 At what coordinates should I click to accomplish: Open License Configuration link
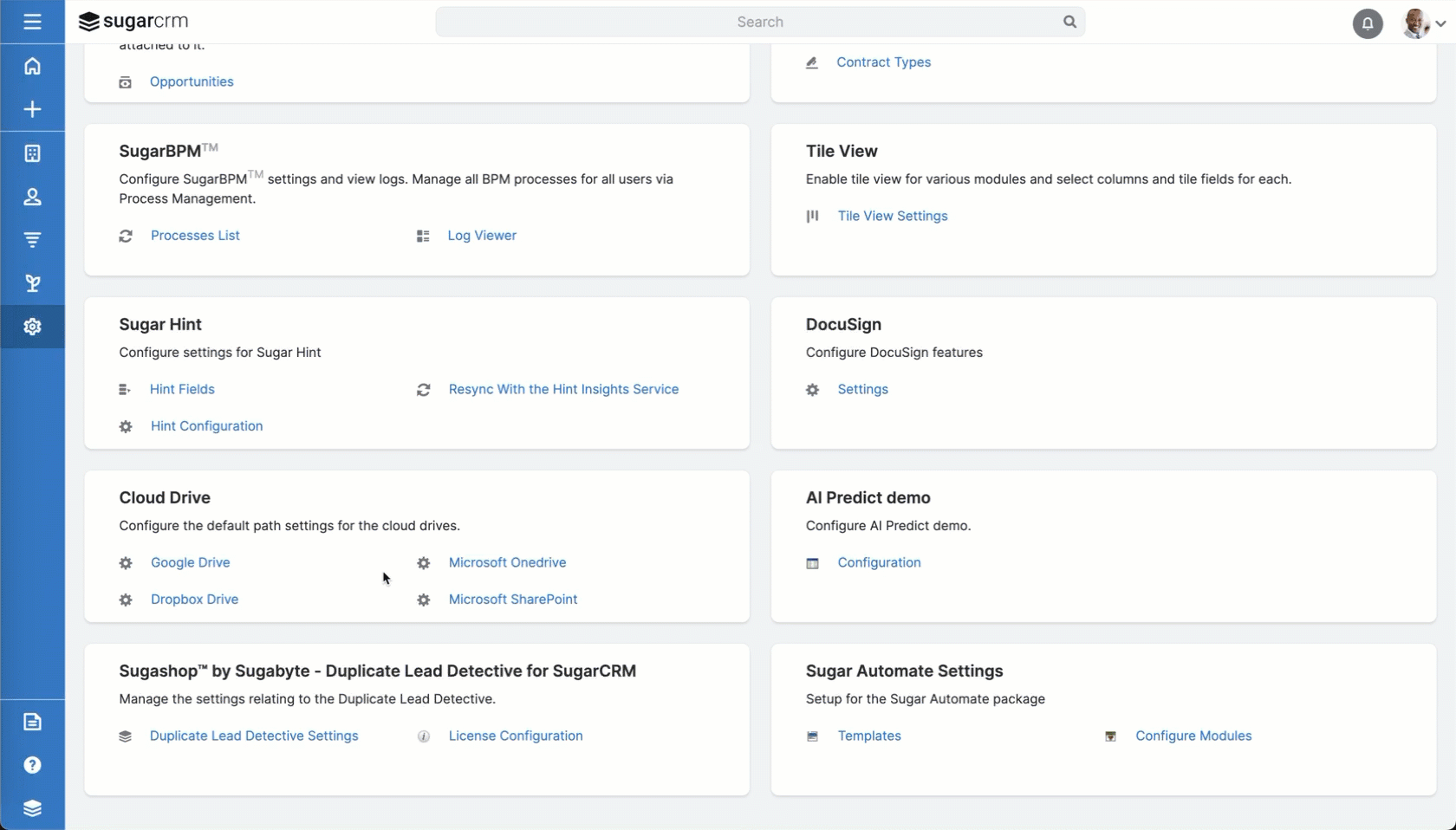516,736
